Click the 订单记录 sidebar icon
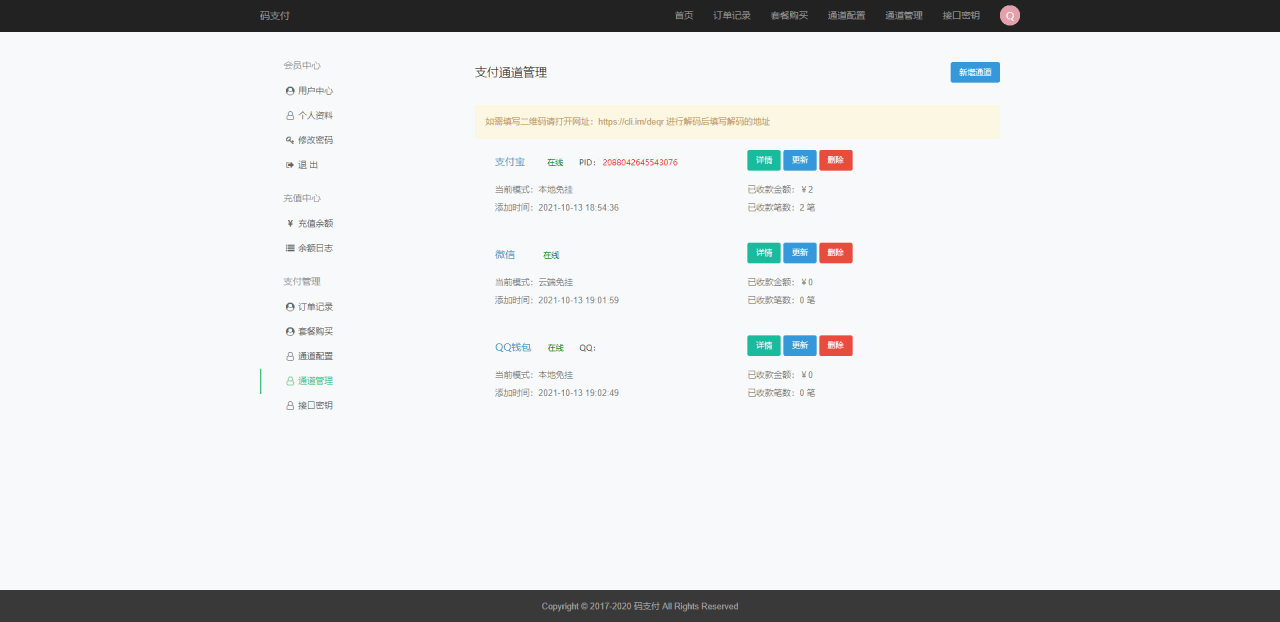Screen dimensions: 1280x622 coord(290,307)
